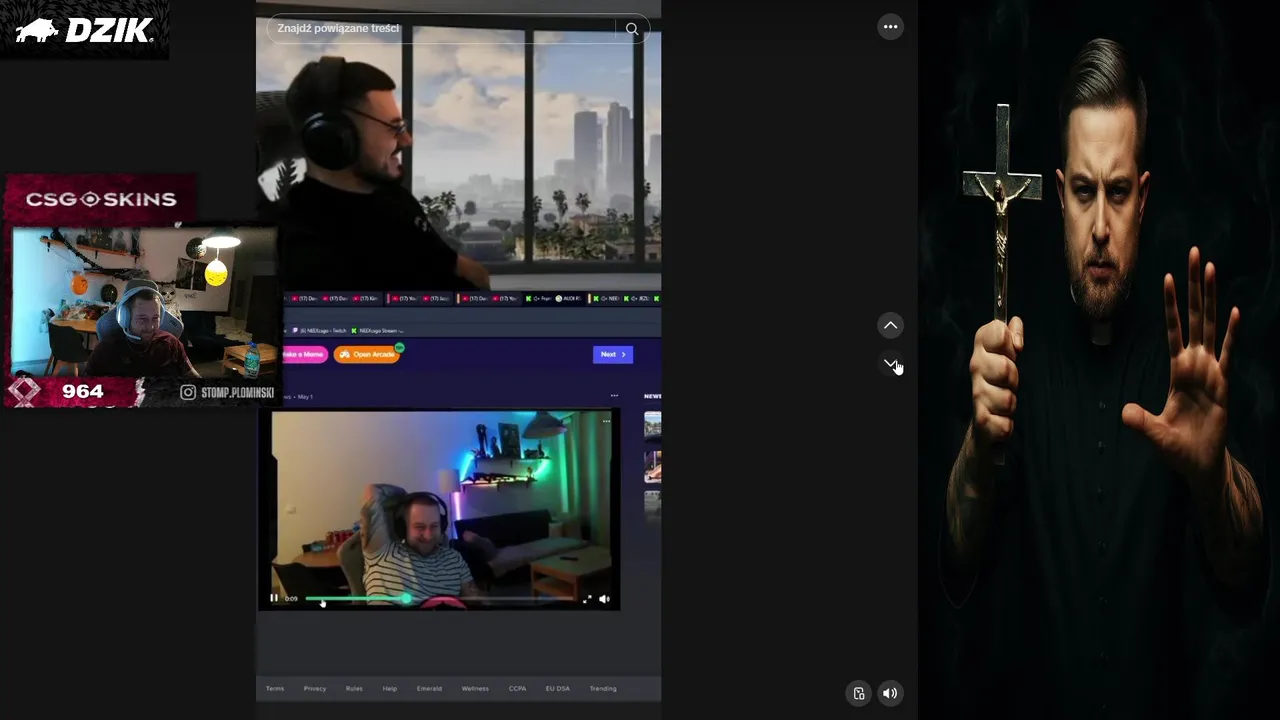Viewport: 1280px width, 720px height.
Task: Open the EU DSA footer link
Action: click(557, 688)
